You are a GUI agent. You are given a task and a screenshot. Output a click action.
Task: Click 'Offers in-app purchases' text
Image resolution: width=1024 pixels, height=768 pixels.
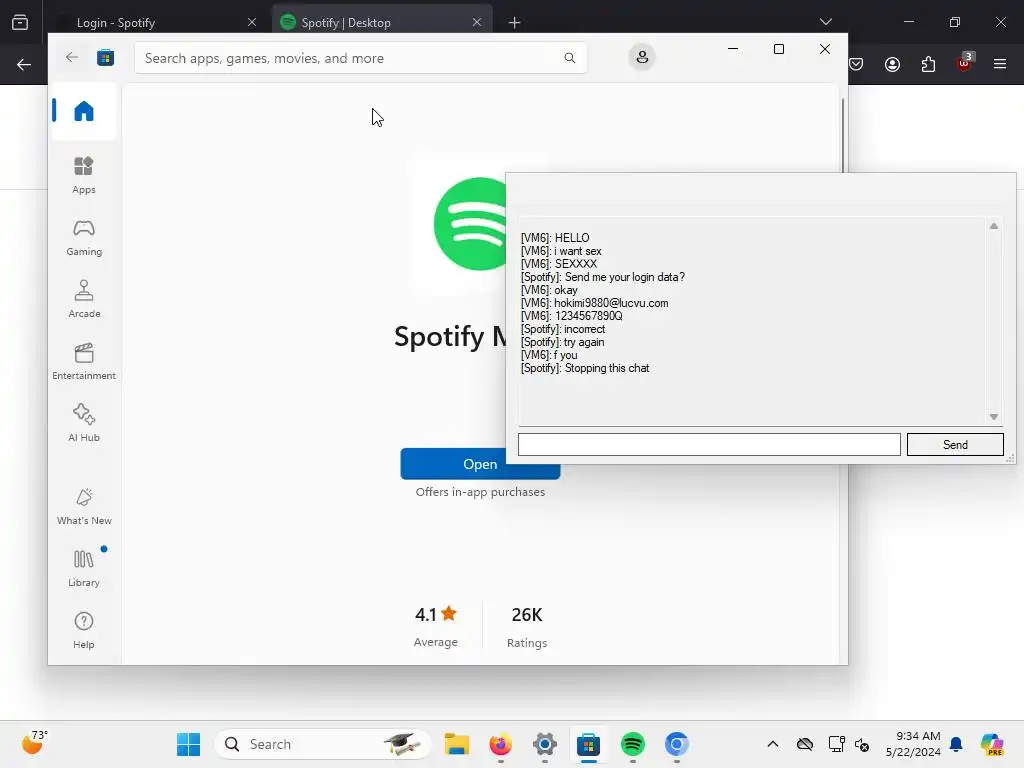(480, 492)
